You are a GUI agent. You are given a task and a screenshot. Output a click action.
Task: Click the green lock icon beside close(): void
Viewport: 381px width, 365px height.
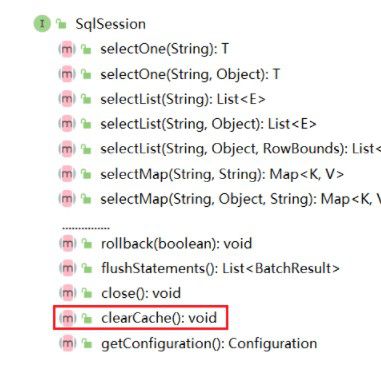(x=87, y=294)
